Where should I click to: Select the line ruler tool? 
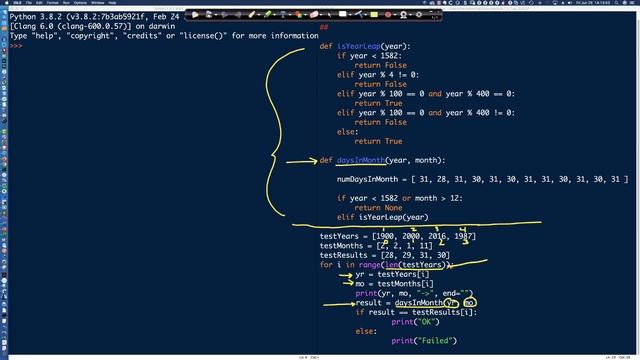(x=358, y=15)
